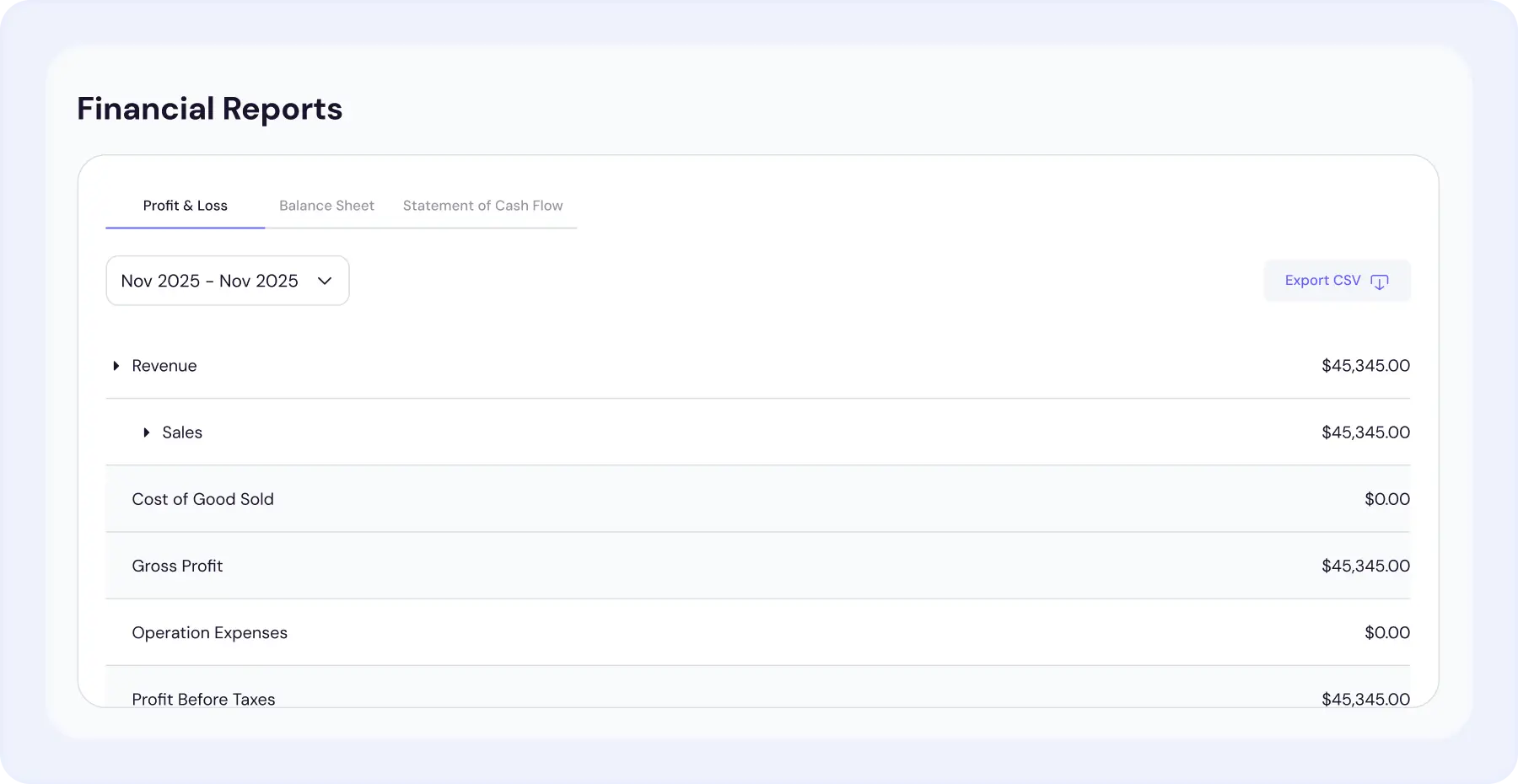Click the Financial Reports heading
1518x784 pixels.
tap(209, 109)
